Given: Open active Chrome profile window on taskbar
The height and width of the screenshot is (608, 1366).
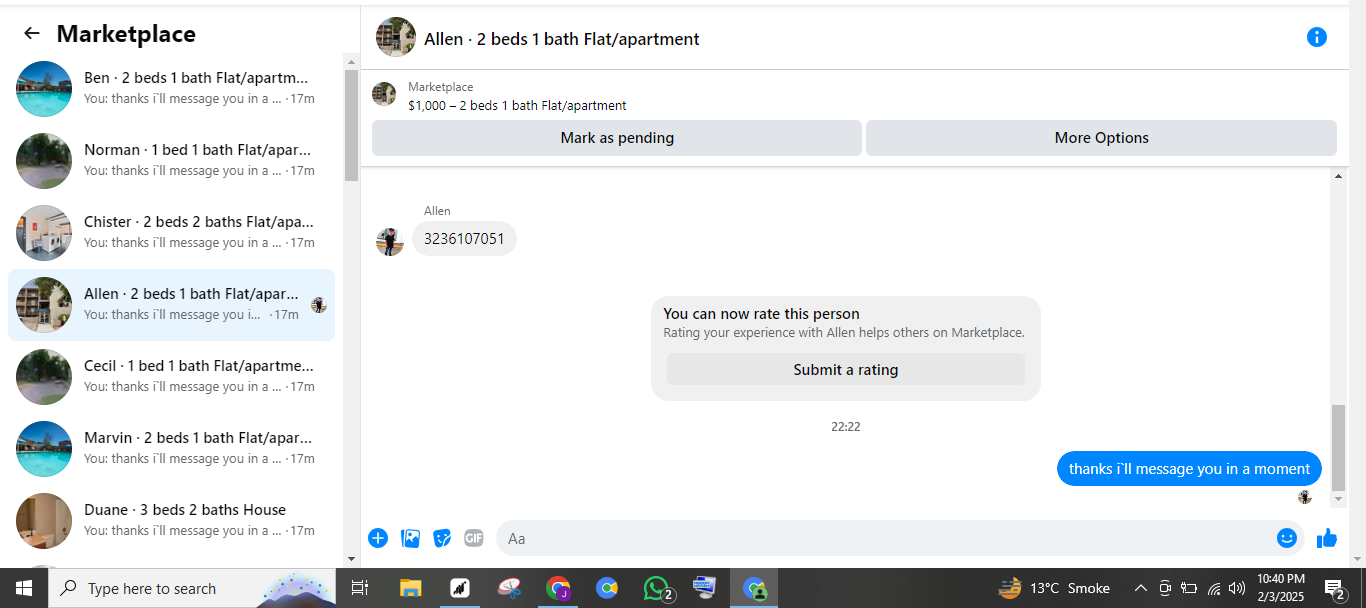Looking at the screenshot, I should pos(754,588).
